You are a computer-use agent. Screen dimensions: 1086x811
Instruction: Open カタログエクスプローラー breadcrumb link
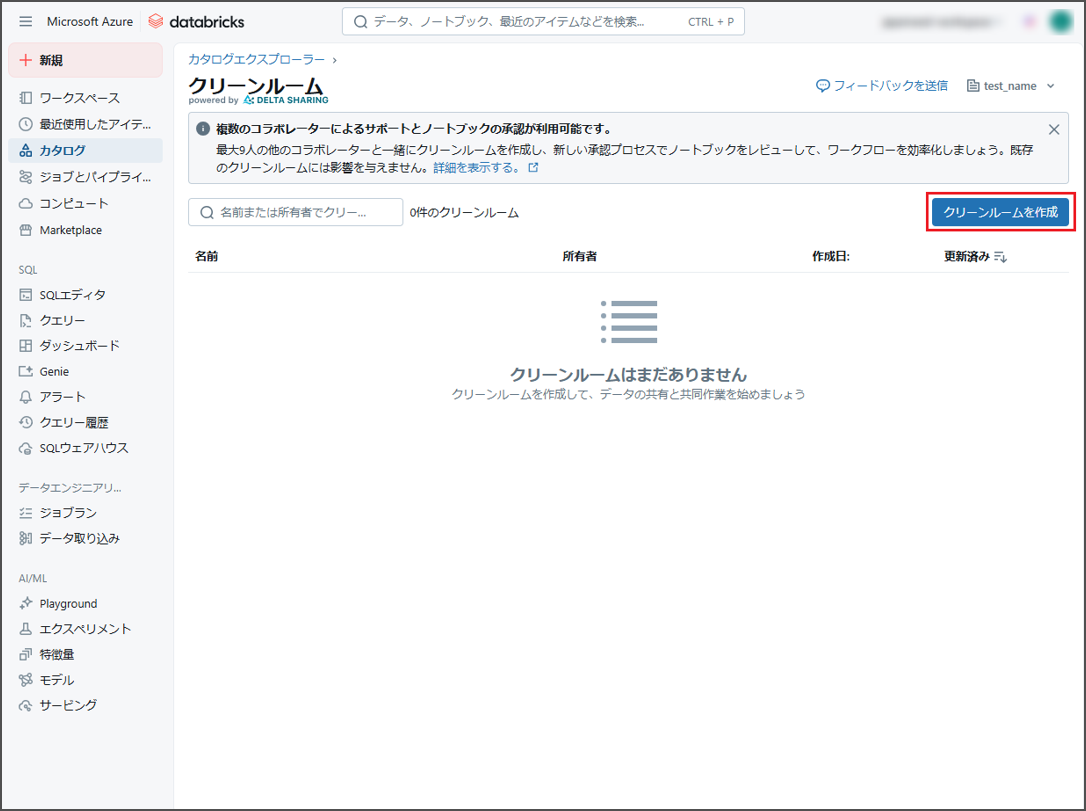pos(256,60)
